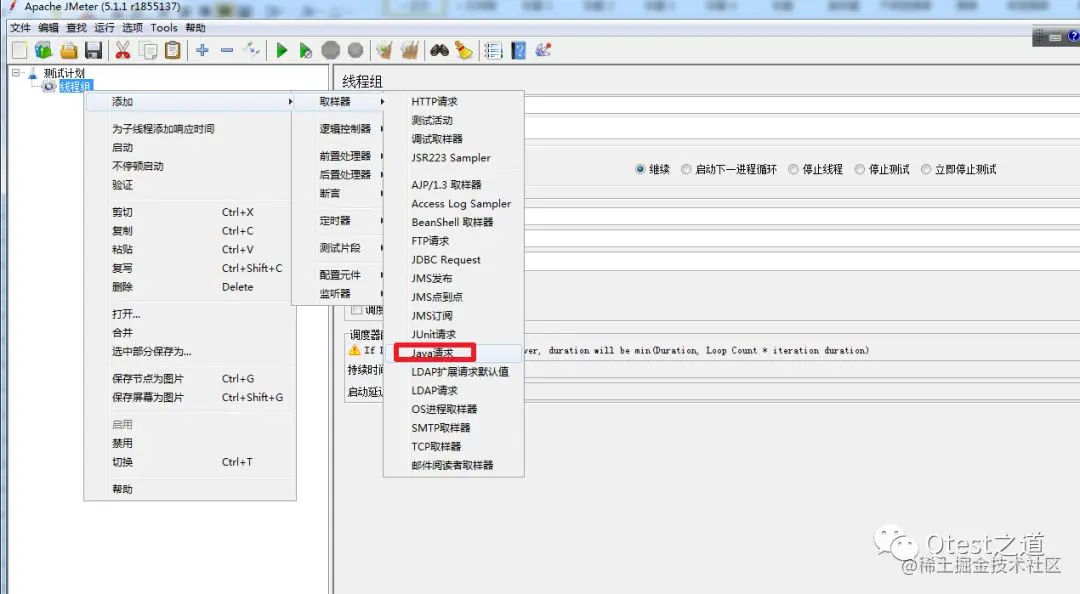Click the New test plan toolbar icon
This screenshot has width=1080, height=594.
(x=20, y=50)
